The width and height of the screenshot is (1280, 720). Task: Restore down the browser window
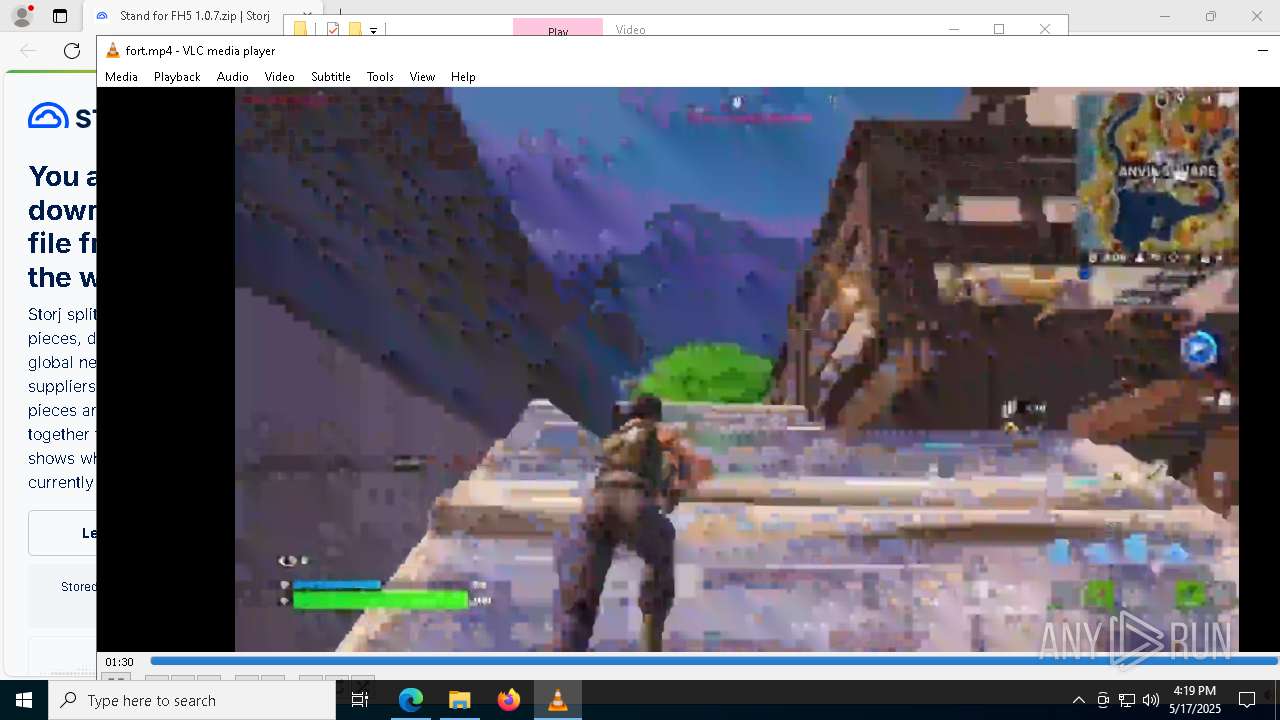pyautogui.click(x=1211, y=16)
